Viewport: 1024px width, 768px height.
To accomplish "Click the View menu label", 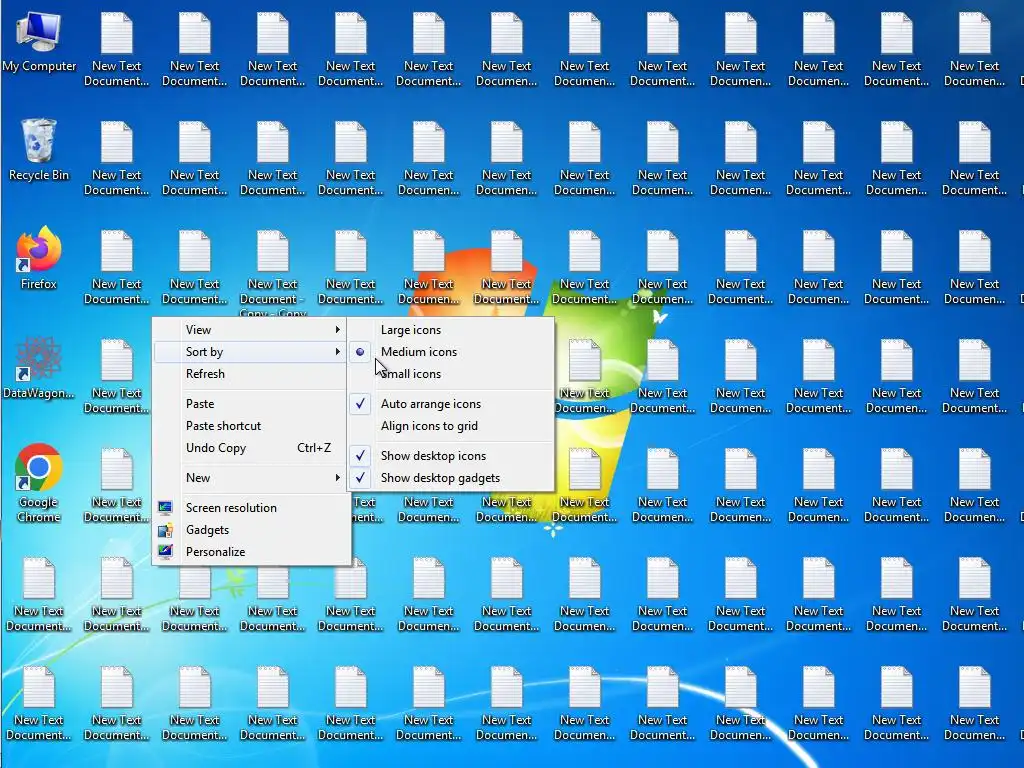I will 198,330.
